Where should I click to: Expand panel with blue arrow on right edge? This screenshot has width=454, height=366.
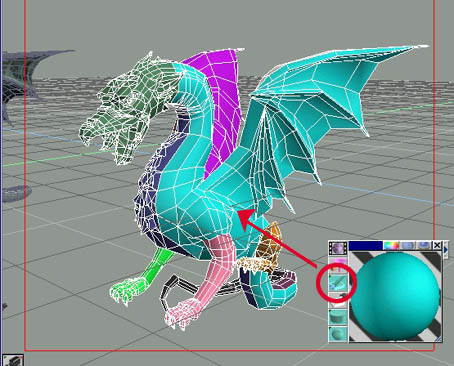[x=445, y=248]
